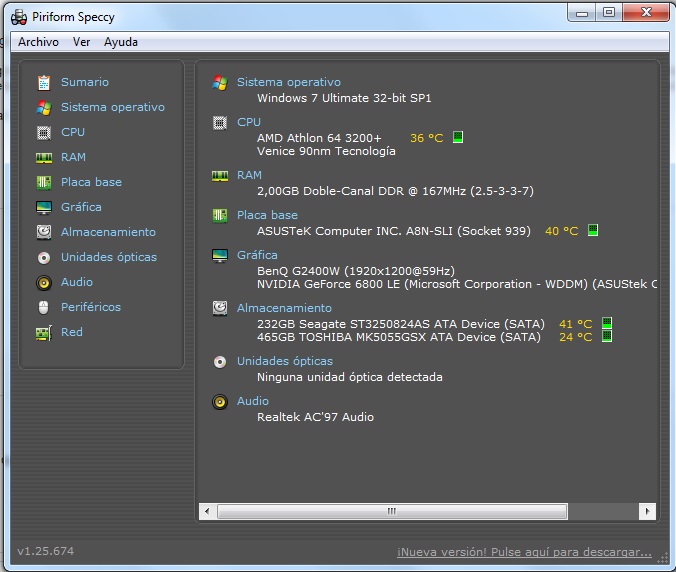Viewport: 676px width, 572px height.
Task: Open Unidades ópticas heading in summary panel
Action: tap(285, 361)
